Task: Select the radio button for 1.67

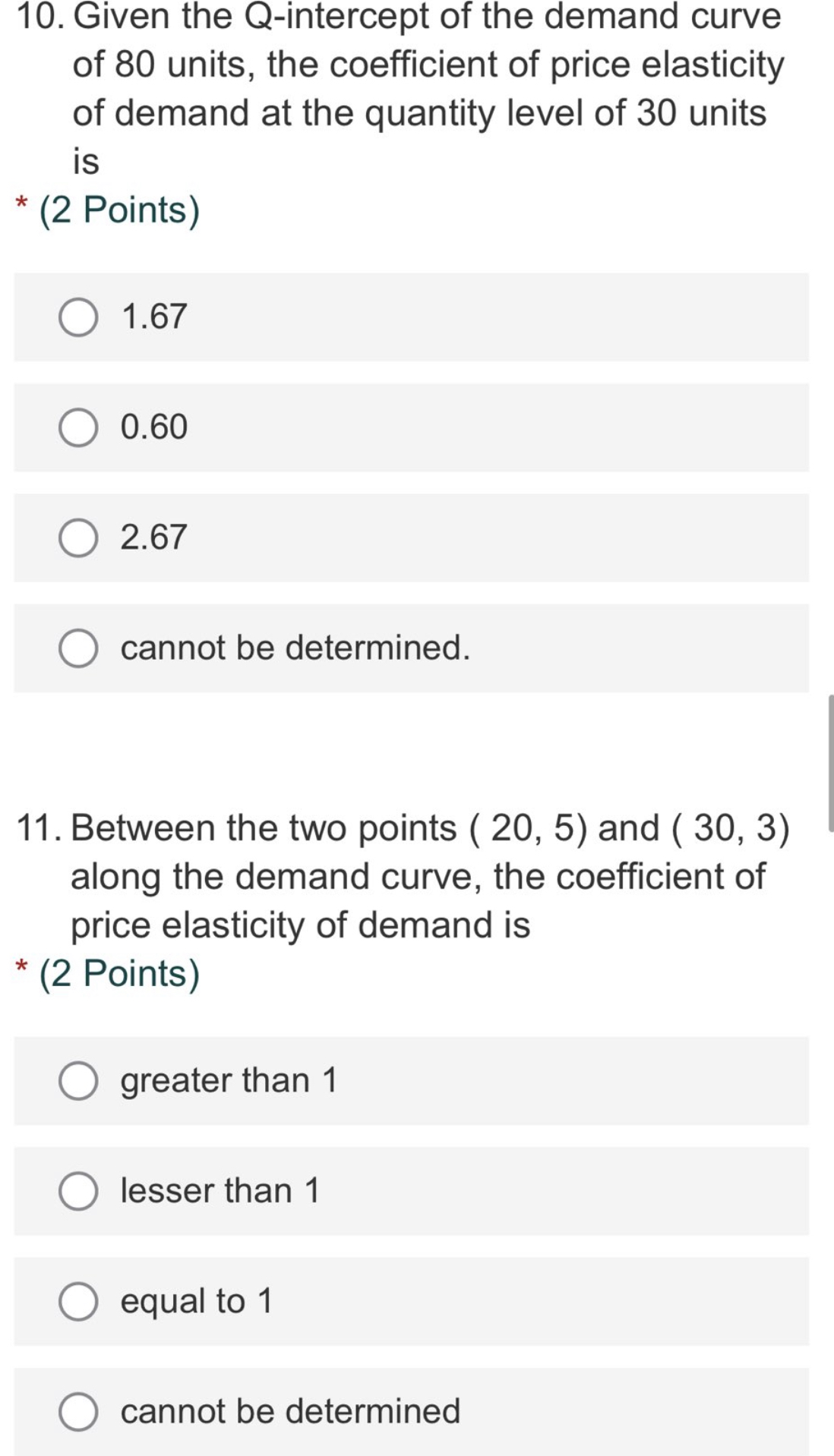Action: 79,316
